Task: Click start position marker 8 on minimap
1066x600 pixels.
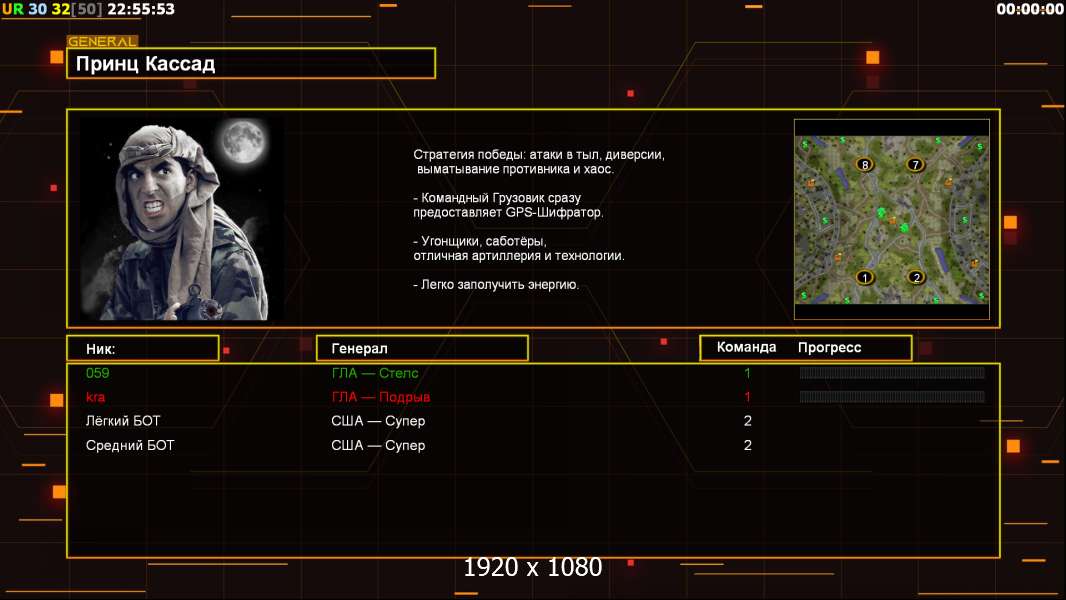Action: pyautogui.click(x=864, y=164)
